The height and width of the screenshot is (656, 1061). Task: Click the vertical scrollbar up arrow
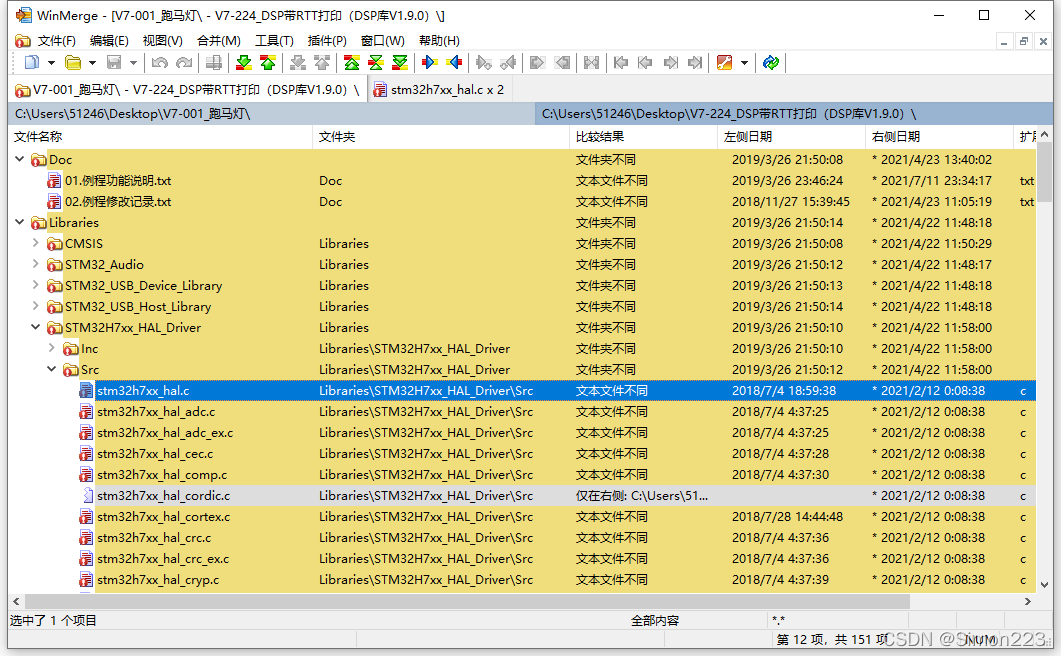[1045, 135]
